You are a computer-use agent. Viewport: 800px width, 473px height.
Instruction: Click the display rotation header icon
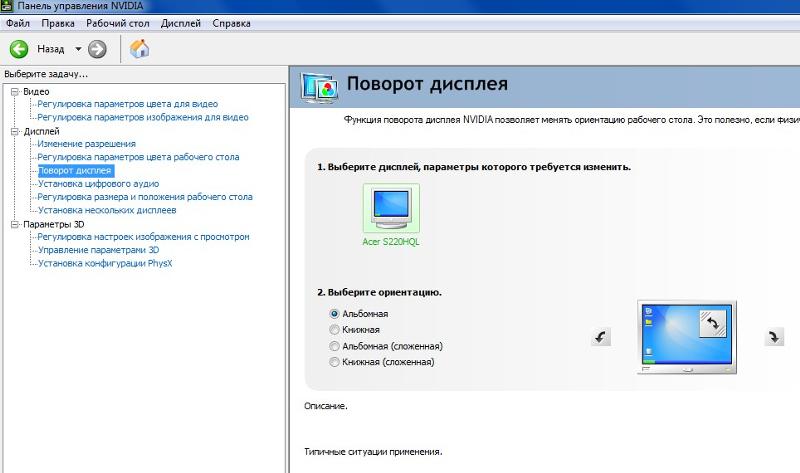(319, 87)
